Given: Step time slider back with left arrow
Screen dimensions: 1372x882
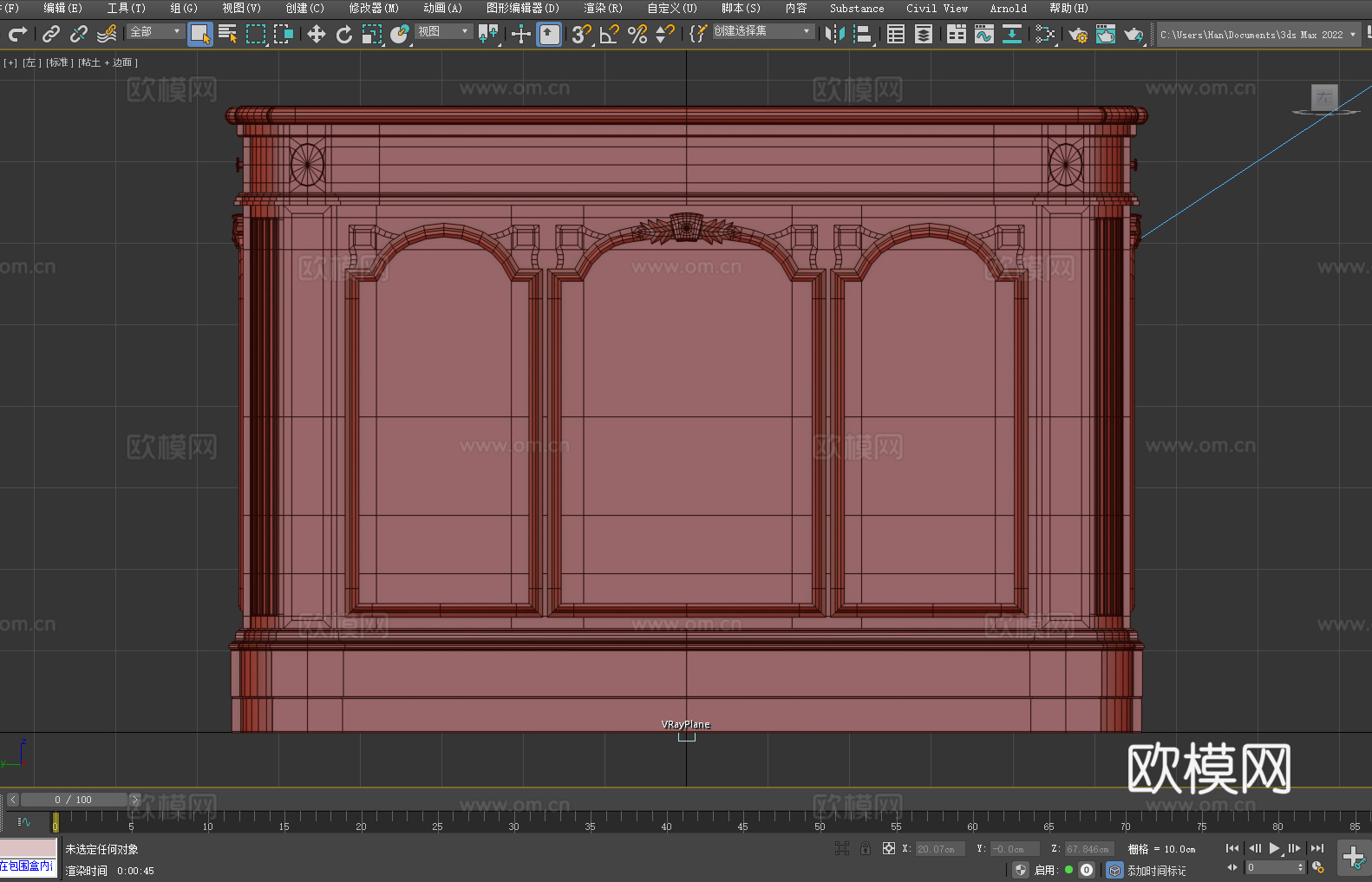Looking at the screenshot, I should click(x=12, y=800).
